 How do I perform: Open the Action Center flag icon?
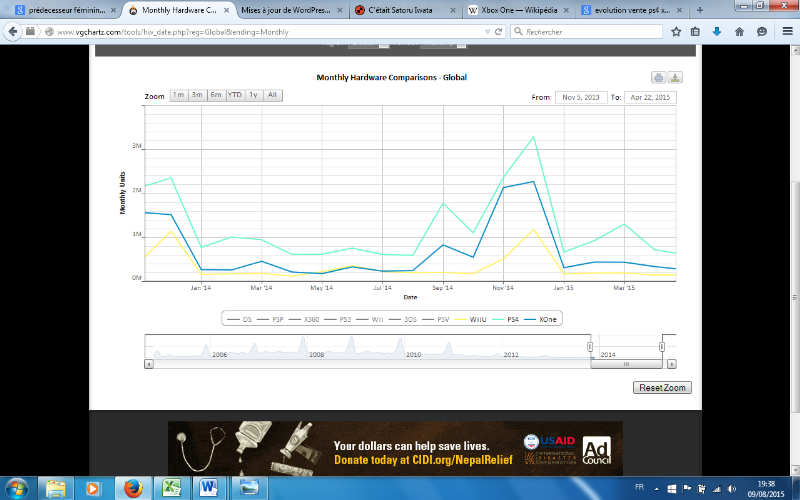point(687,489)
